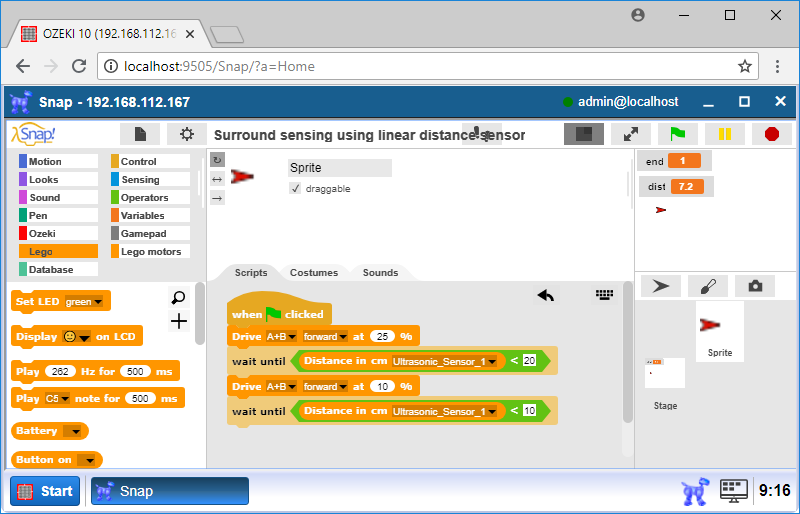The height and width of the screenshot is (514, 800).
Task: Open the settings gear menu
Action: [x=187, y=134]
